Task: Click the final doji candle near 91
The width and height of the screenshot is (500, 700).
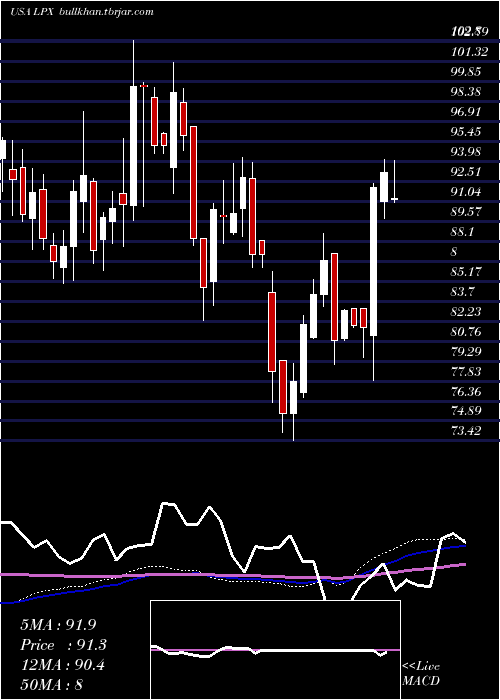Action: pos(394,200)
